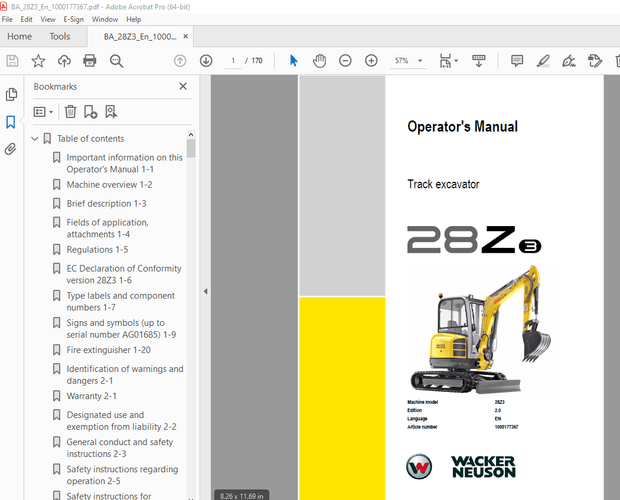620x500 pixels.
Task: Click the 57% zoom value field
Action: pyautogui.click(x=402, y=61)
